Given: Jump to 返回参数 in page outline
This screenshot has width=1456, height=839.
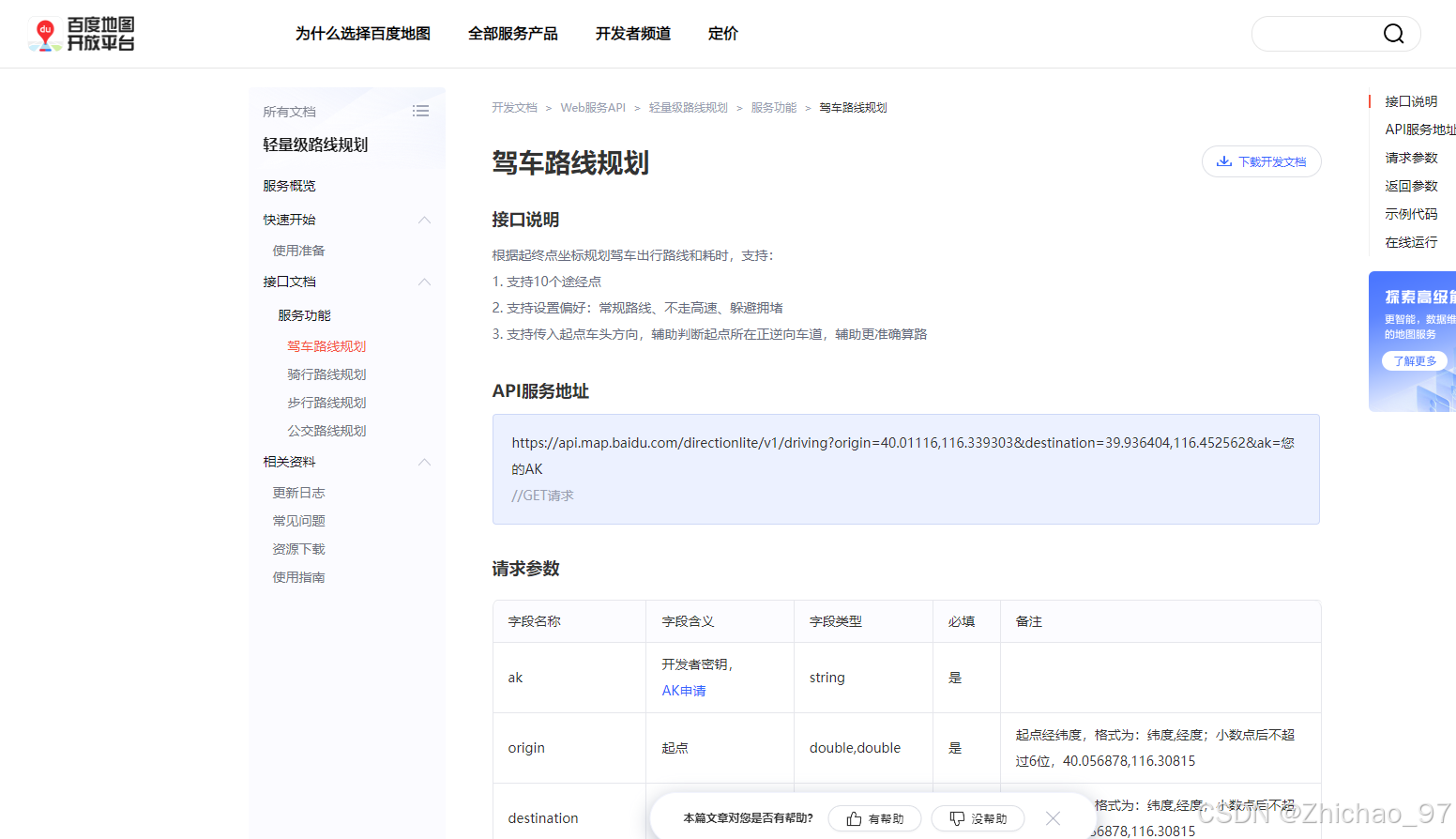Looking at the screenshot, I should tap(1411, 186).
